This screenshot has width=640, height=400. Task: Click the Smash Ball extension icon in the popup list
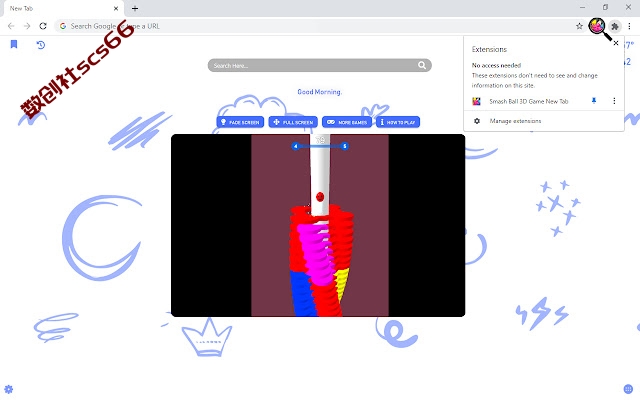pyautogui.click(x=476, y=101)
